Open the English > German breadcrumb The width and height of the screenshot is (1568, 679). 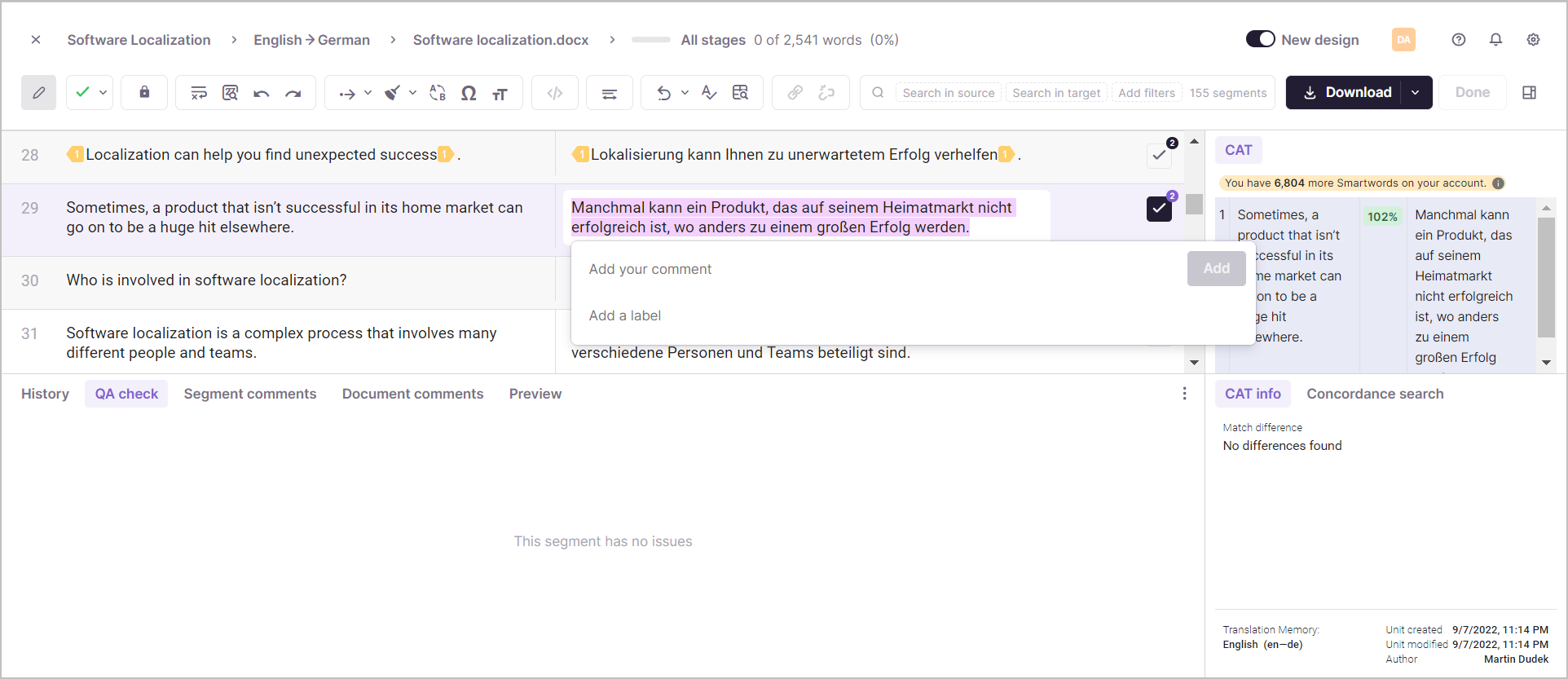[x=311, y=40]
